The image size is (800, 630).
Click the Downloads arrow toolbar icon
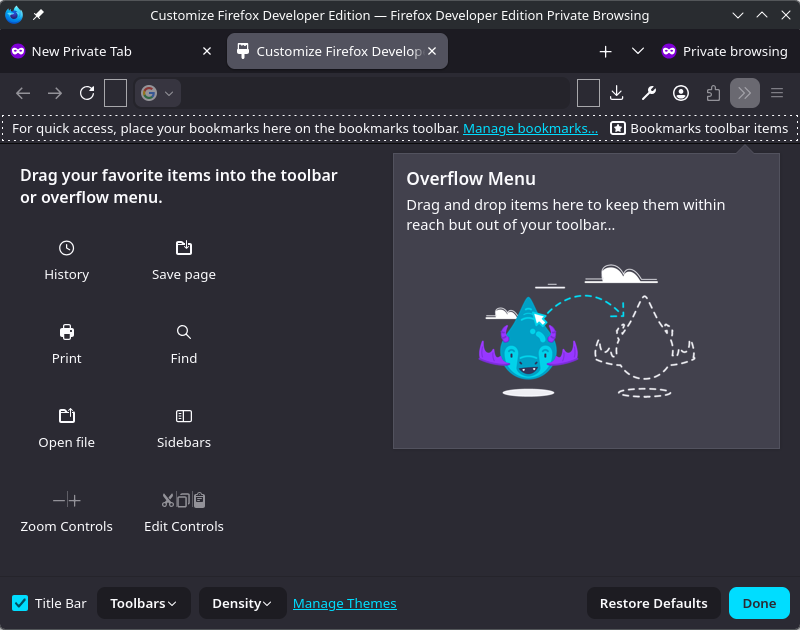tap(617, 93)
